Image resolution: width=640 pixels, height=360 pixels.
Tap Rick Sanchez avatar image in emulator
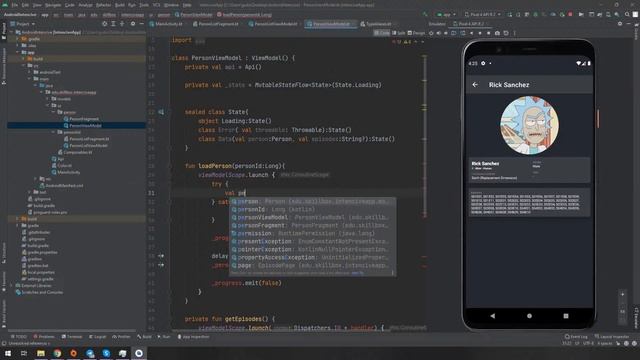click(529, 125)
